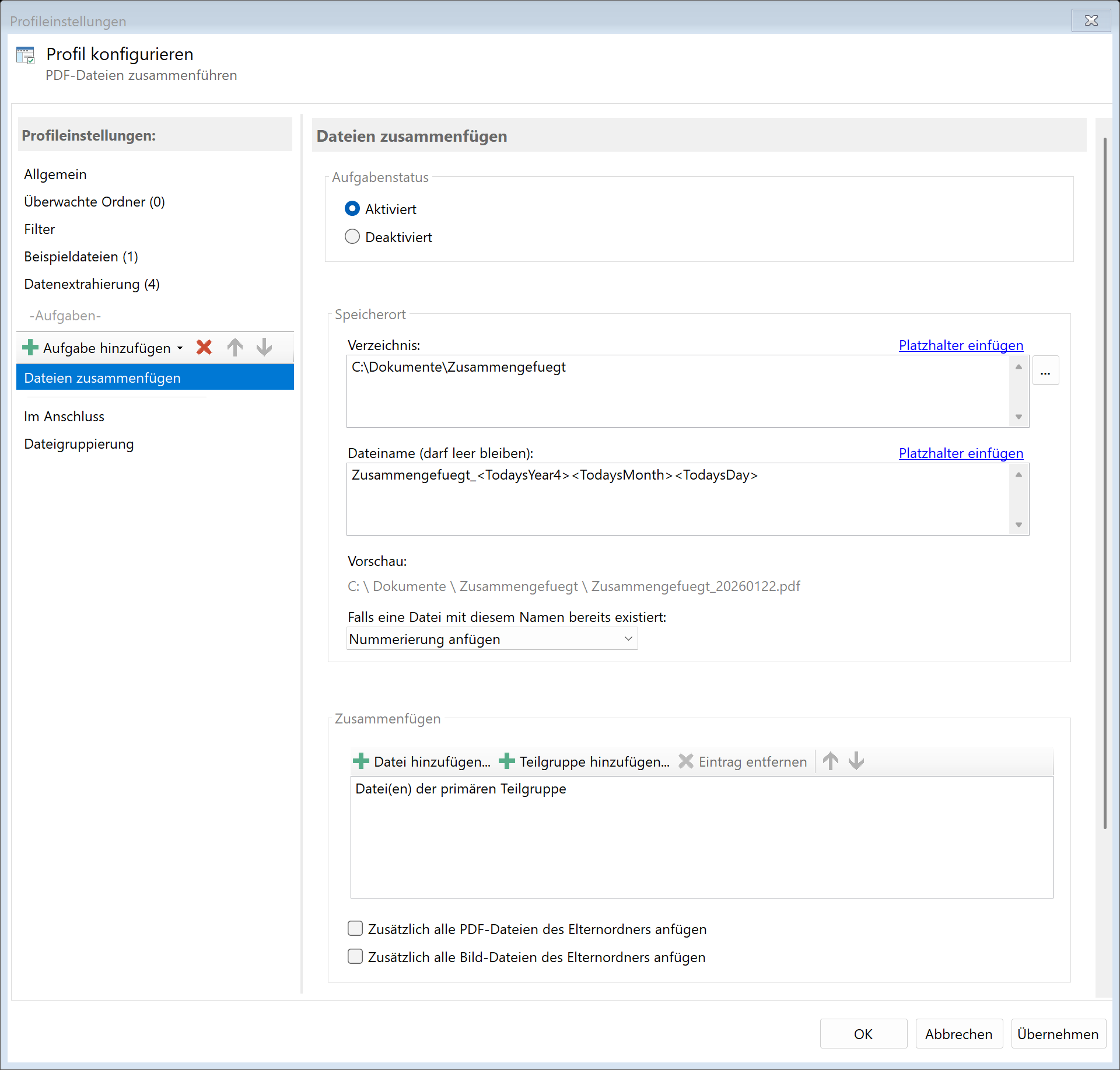Apply changes with the Übernehmen button
Image resolution: width=1120 pixels, height=1070 pixels.
[1058, 1033]
